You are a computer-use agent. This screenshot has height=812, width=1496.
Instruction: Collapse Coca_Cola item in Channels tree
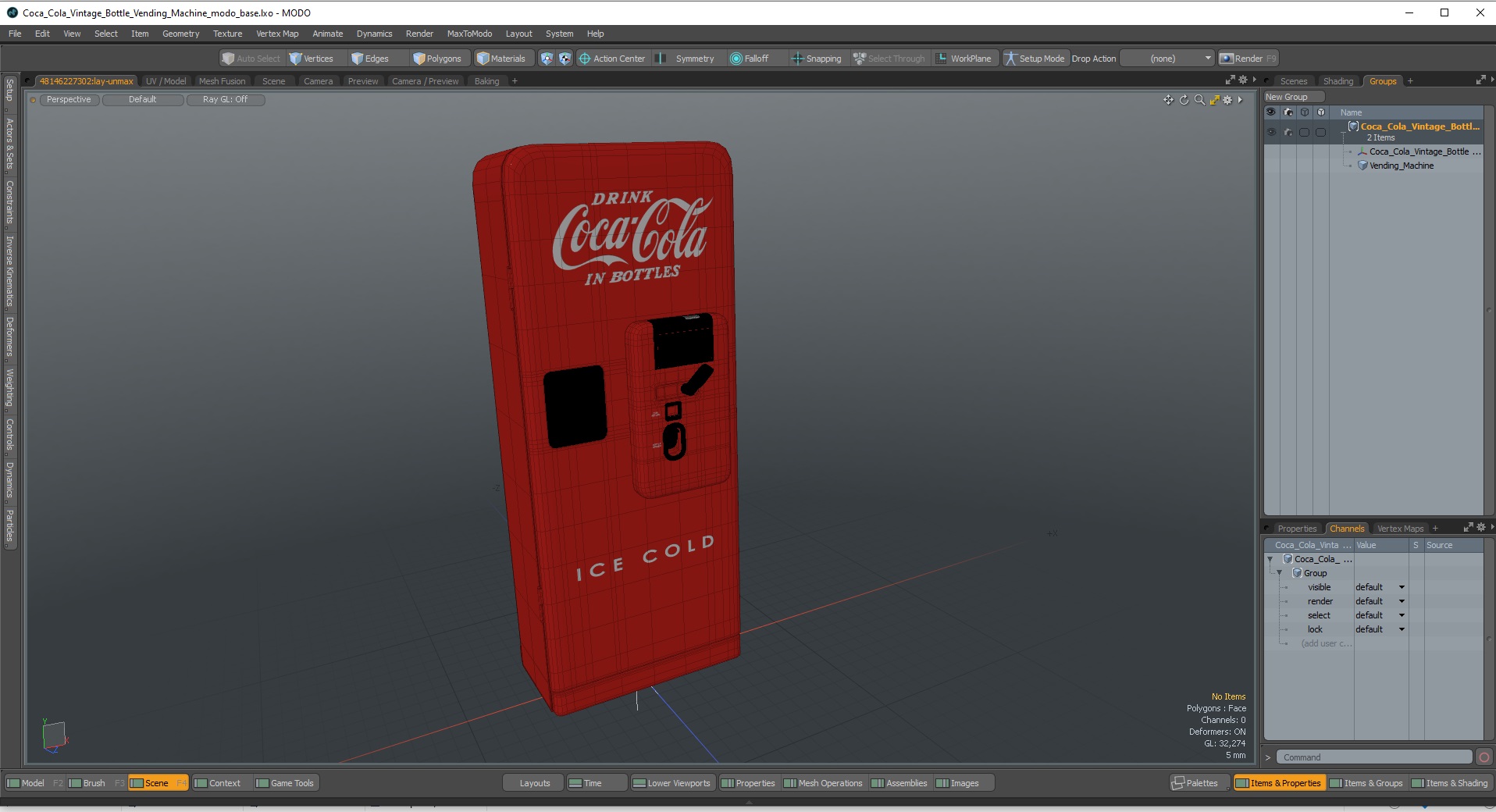[x=1270, y=559]
